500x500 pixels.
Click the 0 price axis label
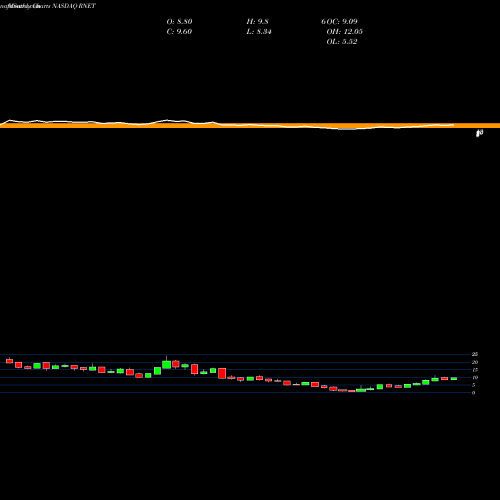pos(474,393)
